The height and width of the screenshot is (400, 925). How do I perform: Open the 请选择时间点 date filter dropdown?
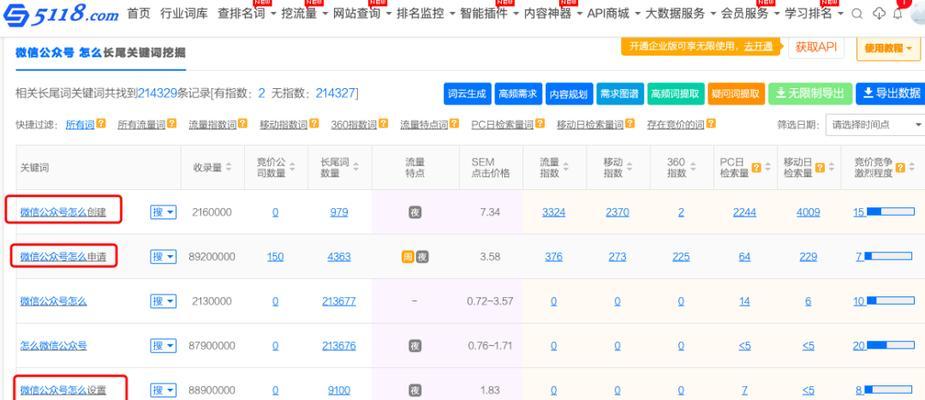click(x=875, y=124)
